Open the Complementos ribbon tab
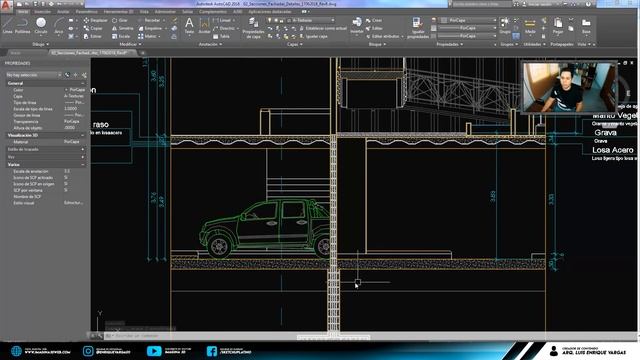The height and width of the screenshot is (360, 640). pyautogui.click(x=213, y=12)
